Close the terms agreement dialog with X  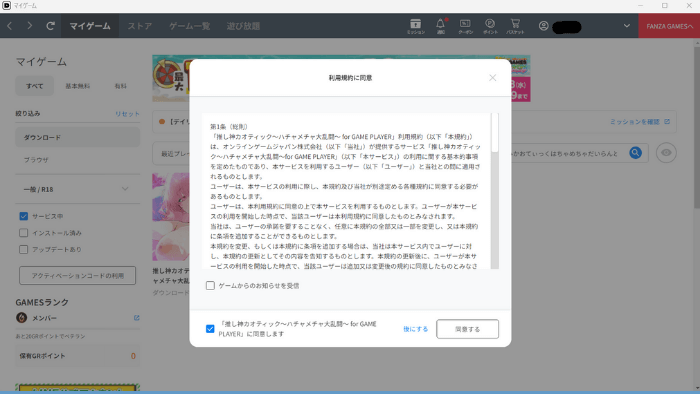click(x=492, y=78)
